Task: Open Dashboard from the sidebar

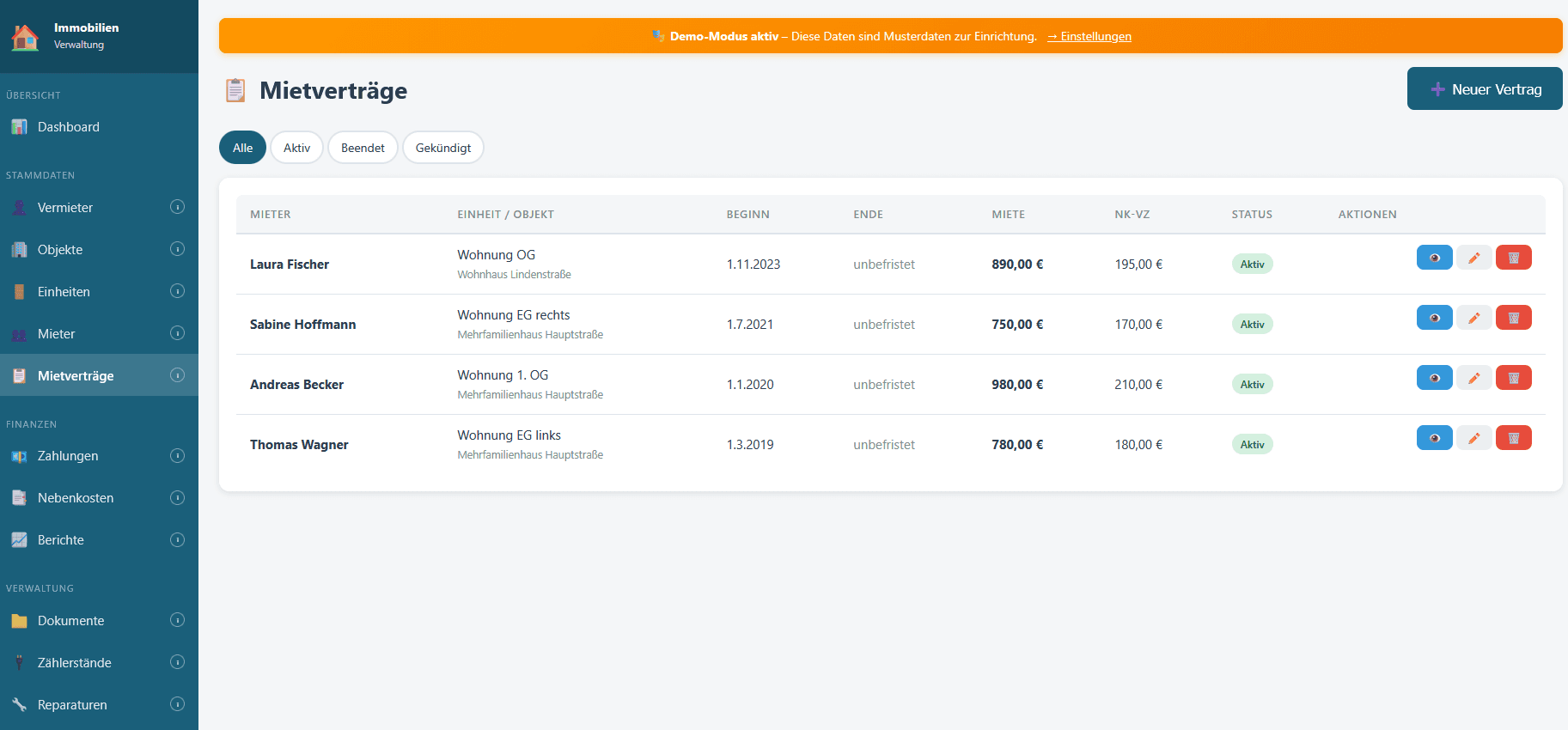Action: [x=69, y=127]
